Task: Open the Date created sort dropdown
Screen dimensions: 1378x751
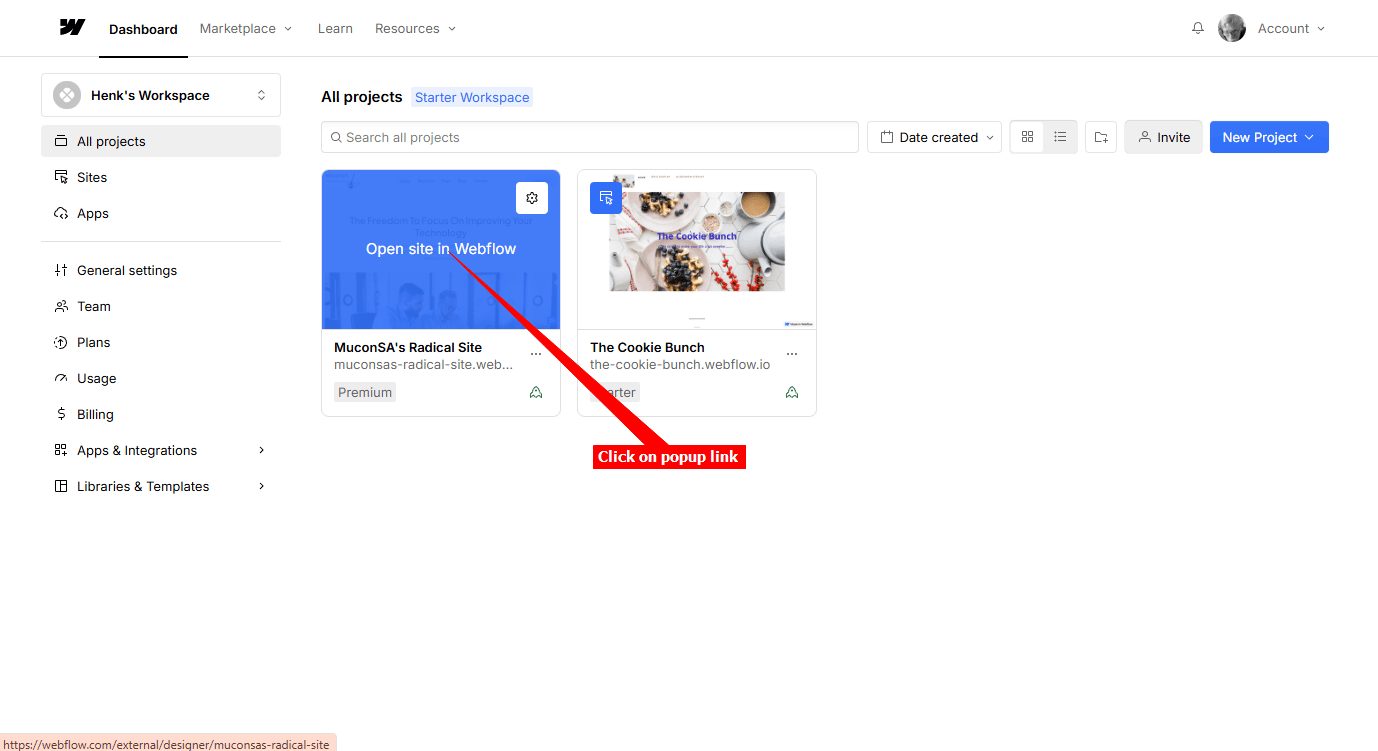Action: click(x=934, y=137)
